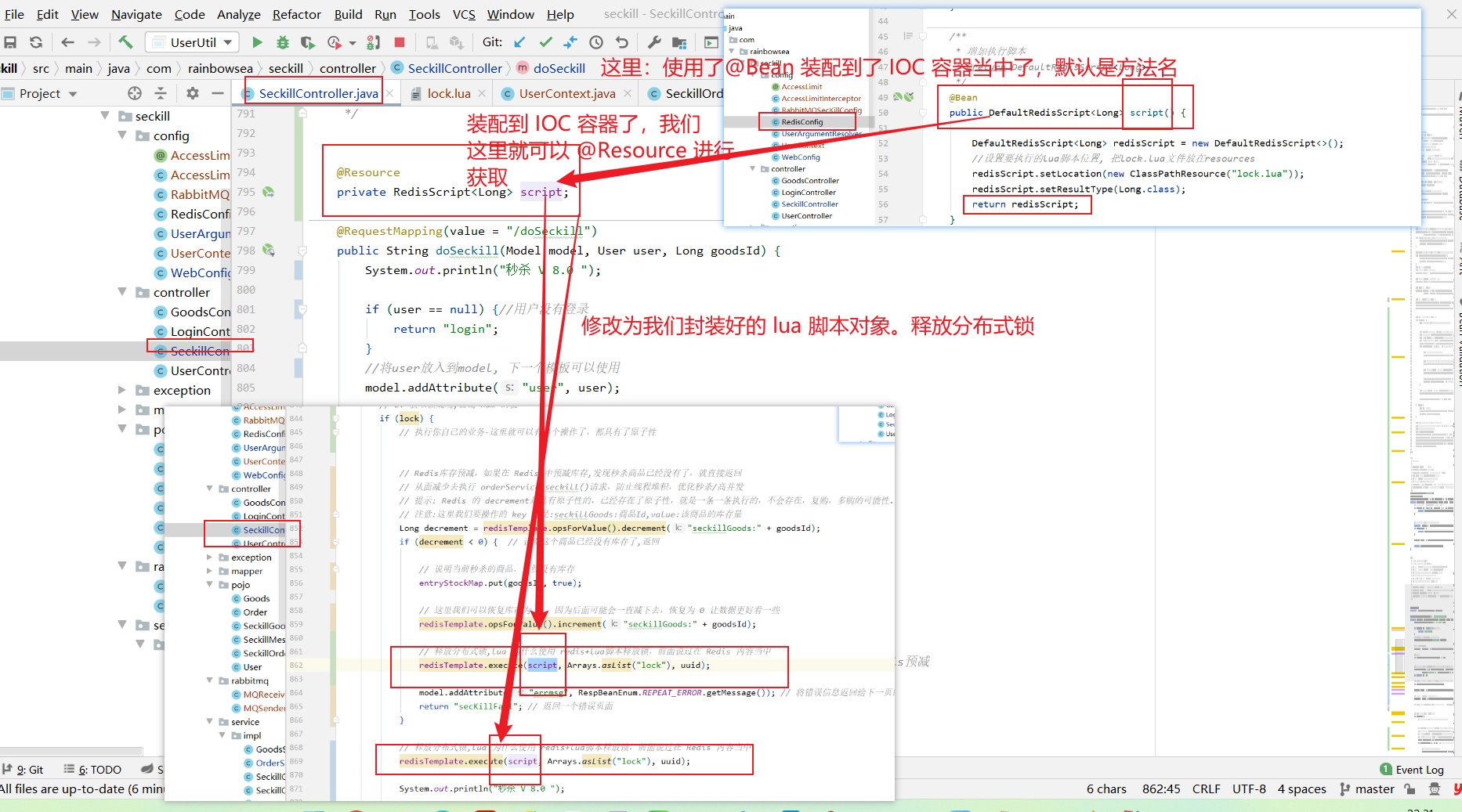Open the Refactor menu

pyautogui.click(x=296, y=14)
